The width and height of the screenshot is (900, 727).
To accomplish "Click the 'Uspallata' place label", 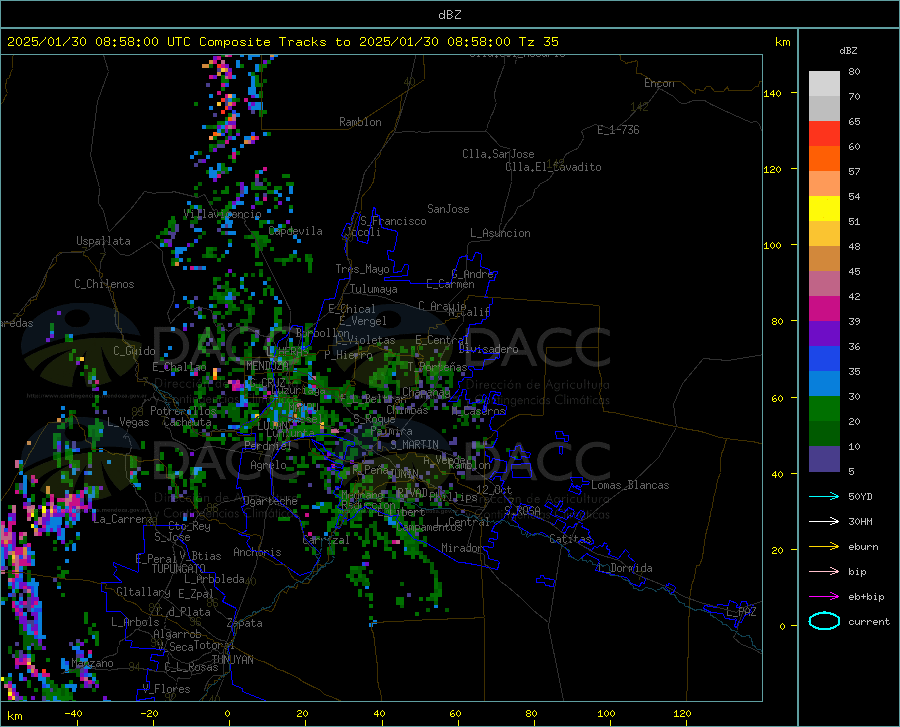I will click(x=103, y=241).
